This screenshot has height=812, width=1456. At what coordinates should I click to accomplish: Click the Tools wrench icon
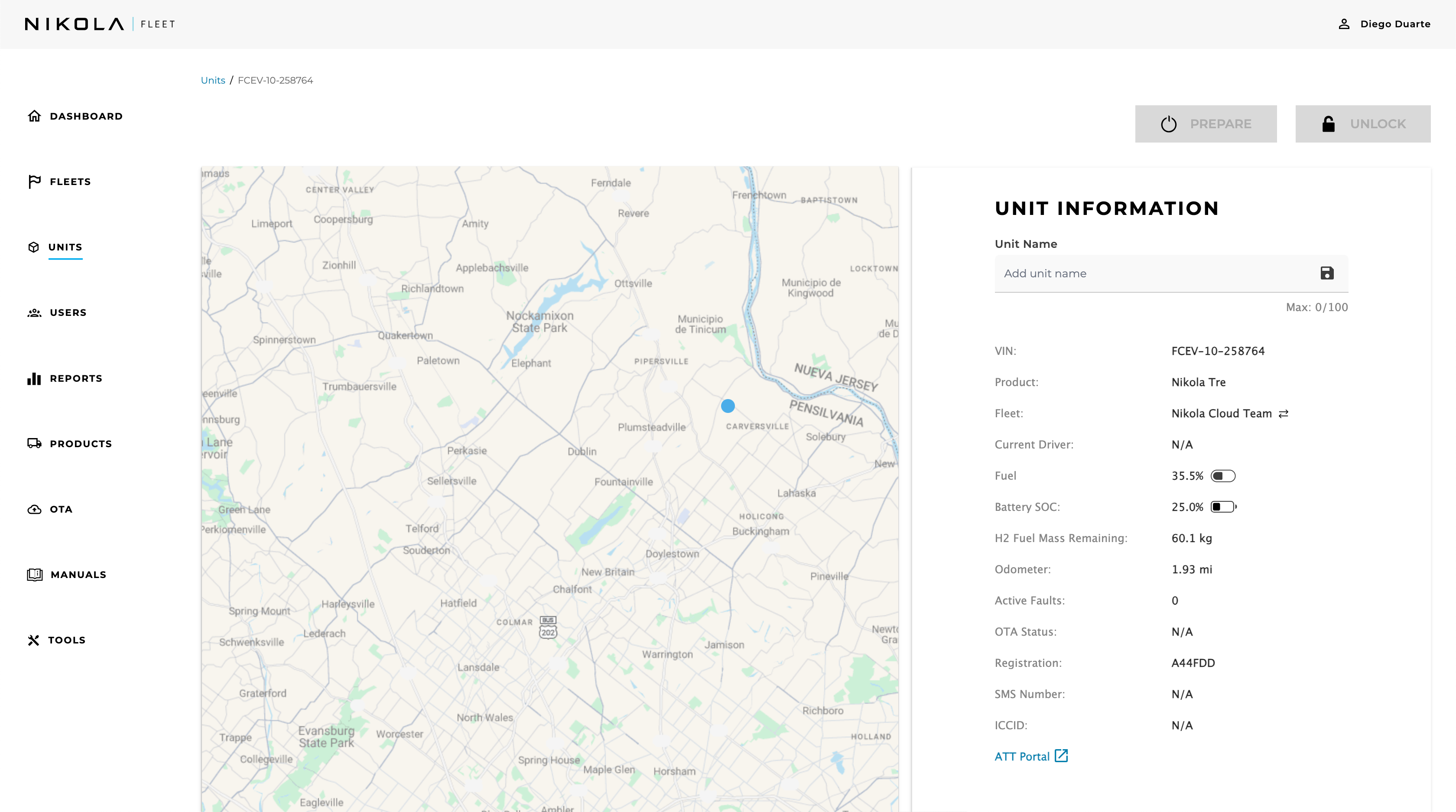click(34, 640)
